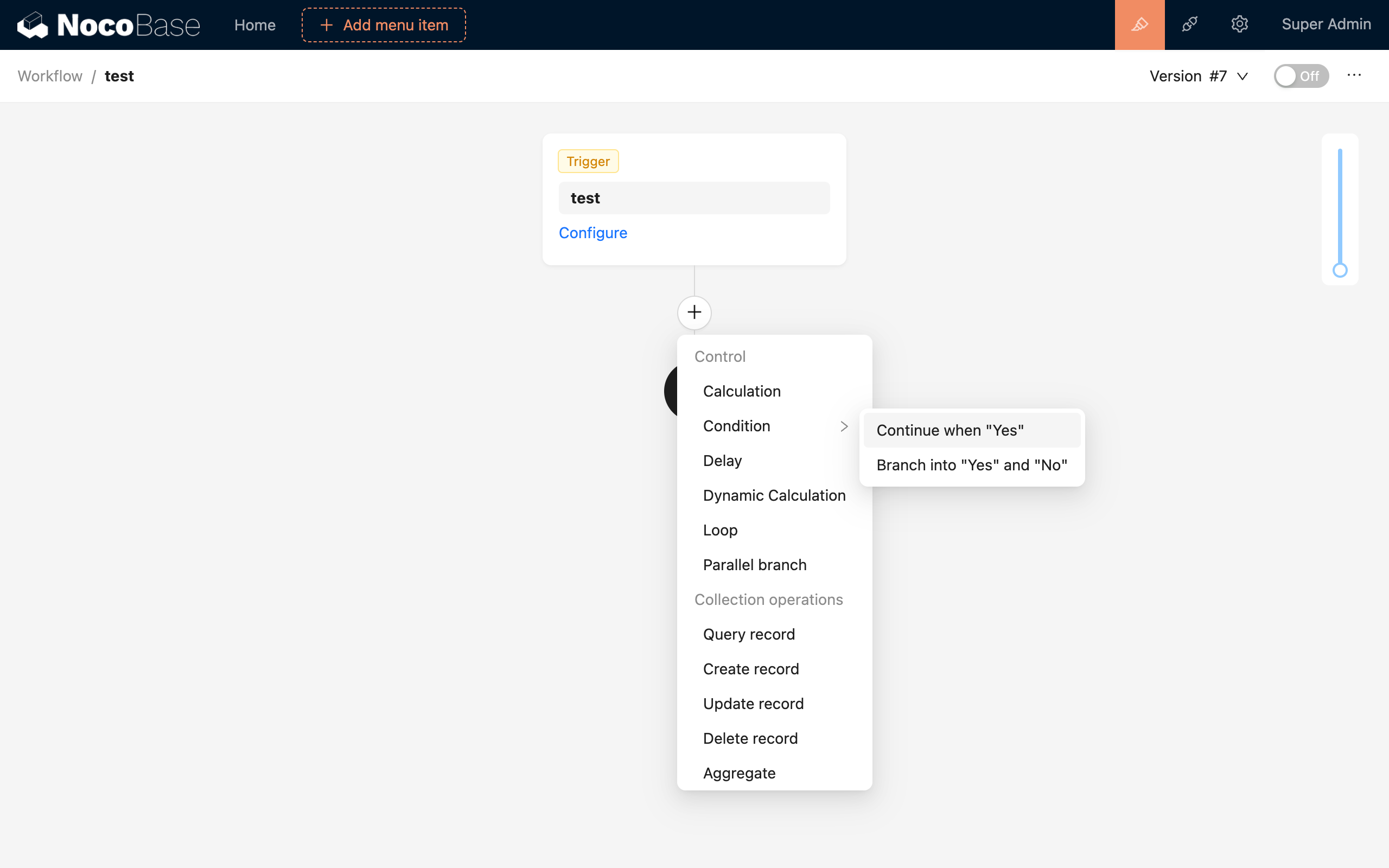Choose Branch into "Yes" and "No"
The width and height of the screenshot is (1389, 868).
(971, 465)
